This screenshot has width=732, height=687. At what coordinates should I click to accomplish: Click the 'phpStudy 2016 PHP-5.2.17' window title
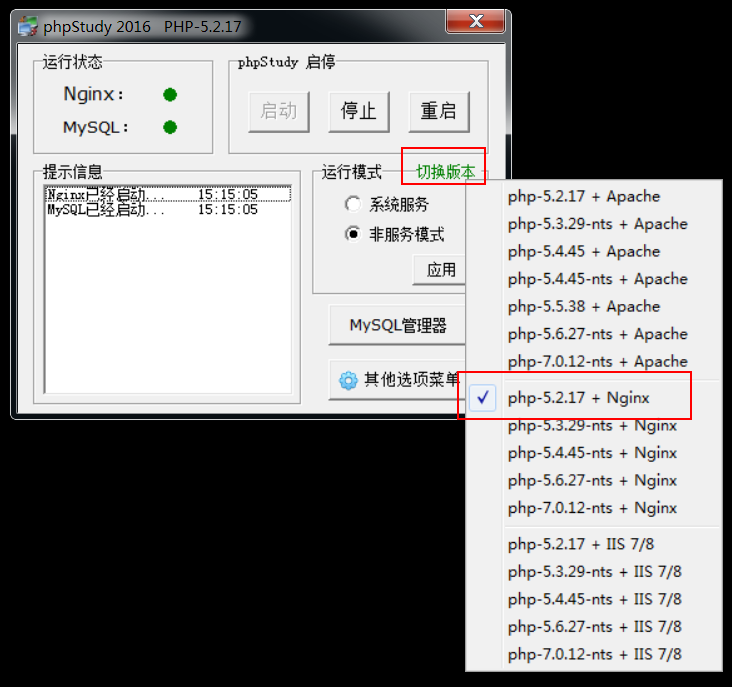[x=142, y=27]
